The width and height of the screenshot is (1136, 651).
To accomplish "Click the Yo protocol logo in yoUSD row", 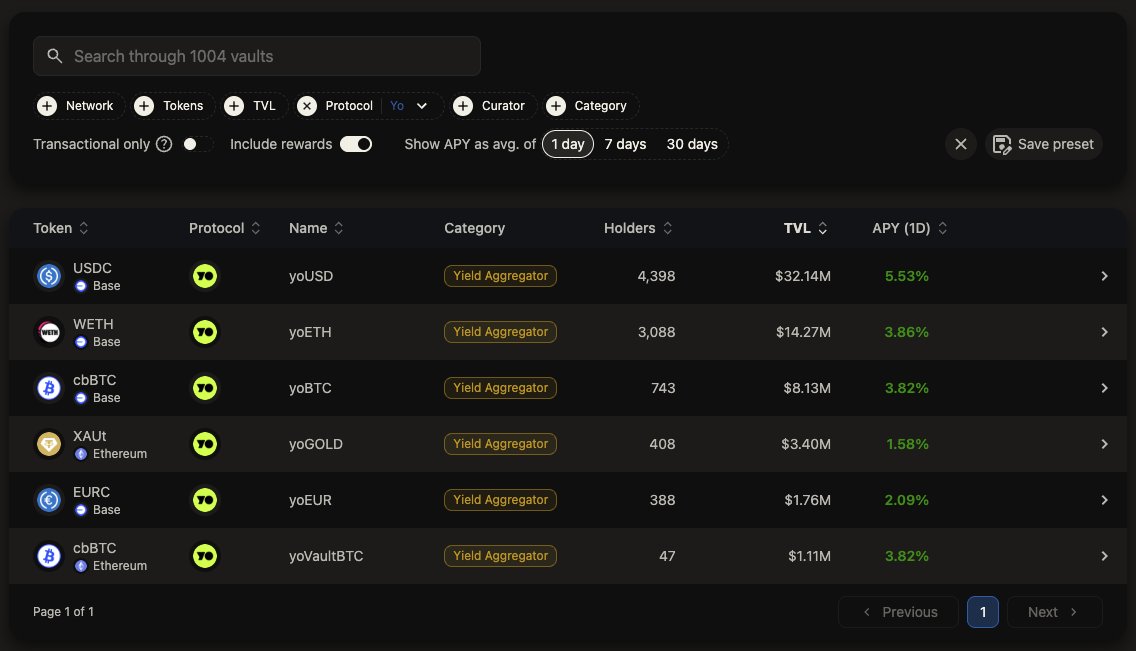I will 205,276.
